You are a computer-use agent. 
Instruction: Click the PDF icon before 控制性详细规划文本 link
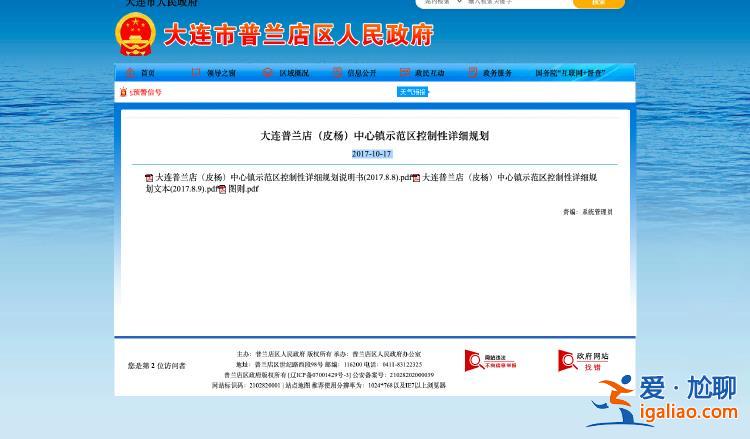(416, 178)
